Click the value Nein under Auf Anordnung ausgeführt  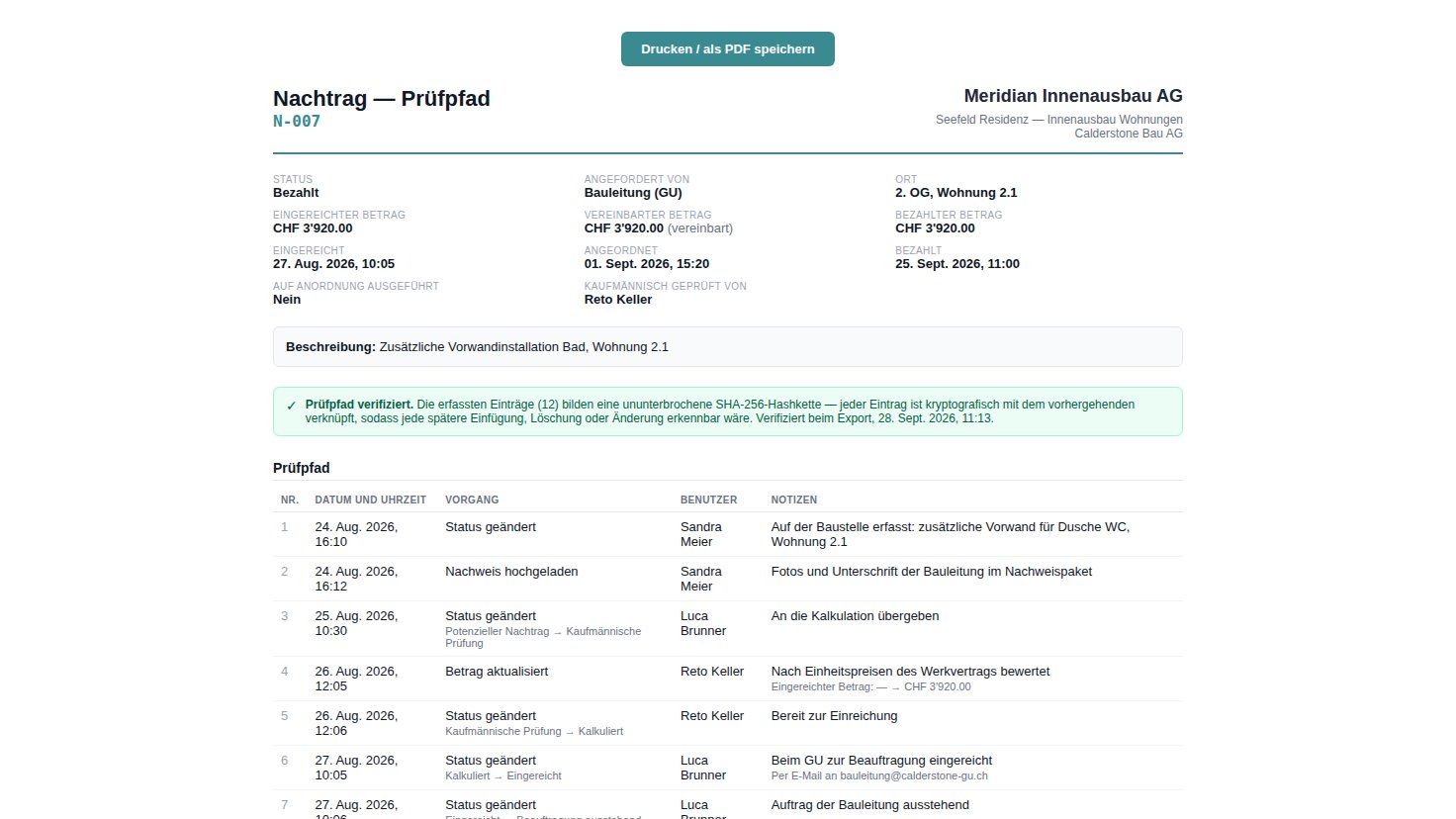pyautogui.click(x=287, y=300)
